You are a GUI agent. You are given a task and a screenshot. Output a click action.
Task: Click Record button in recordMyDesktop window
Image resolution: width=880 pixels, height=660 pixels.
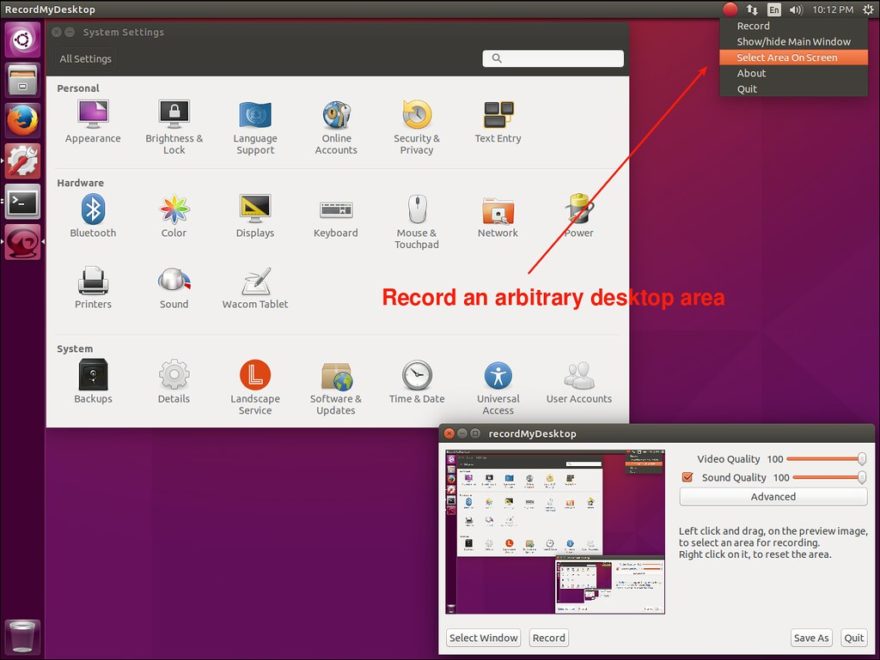pyautogui.click(x=549, y=638)
